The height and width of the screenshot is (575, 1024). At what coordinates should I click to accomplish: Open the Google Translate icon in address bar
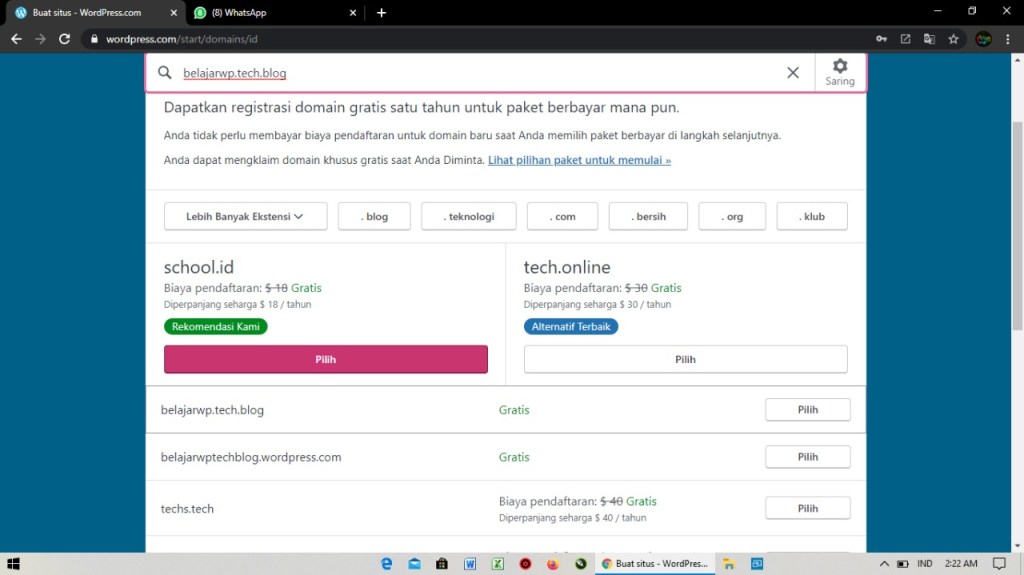(929, 39)
